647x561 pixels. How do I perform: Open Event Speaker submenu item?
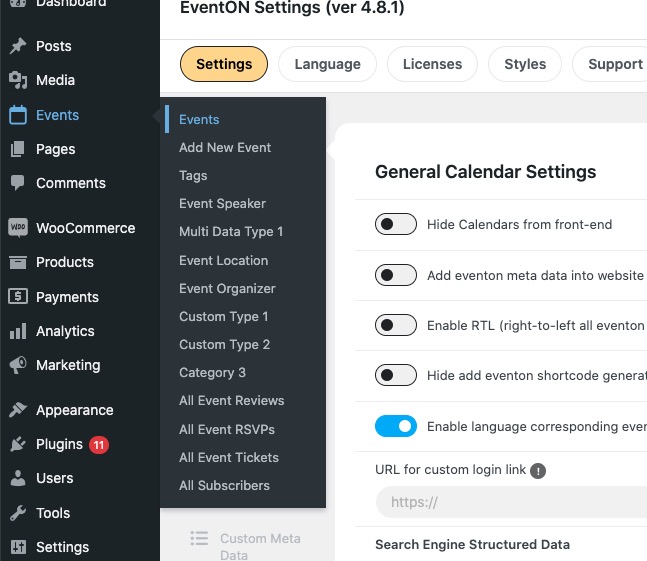click(x=222, y=203)
